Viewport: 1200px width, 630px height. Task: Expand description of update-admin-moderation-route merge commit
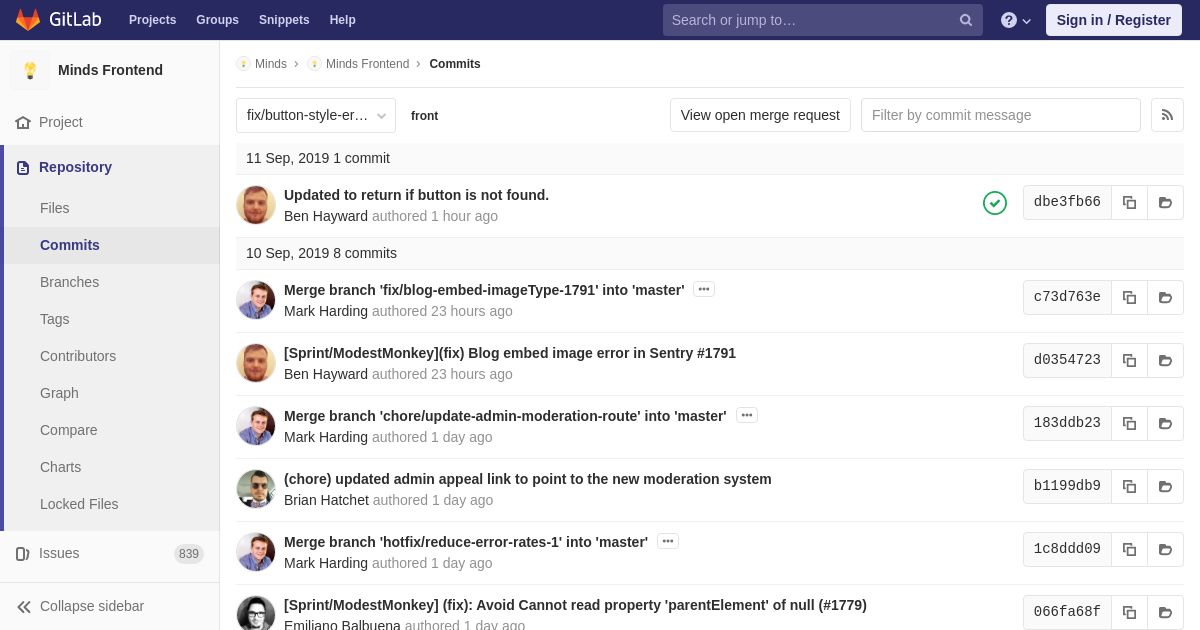coord(747,415)
